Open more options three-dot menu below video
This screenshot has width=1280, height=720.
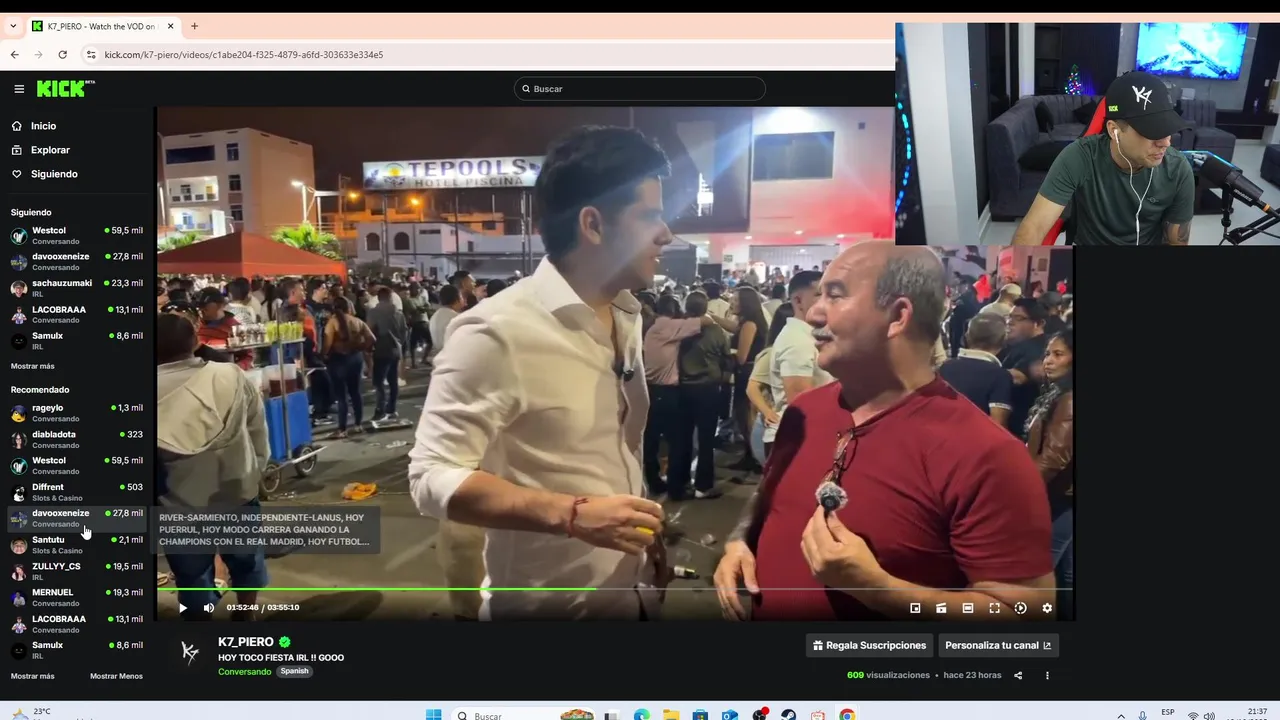point(1047,675)
